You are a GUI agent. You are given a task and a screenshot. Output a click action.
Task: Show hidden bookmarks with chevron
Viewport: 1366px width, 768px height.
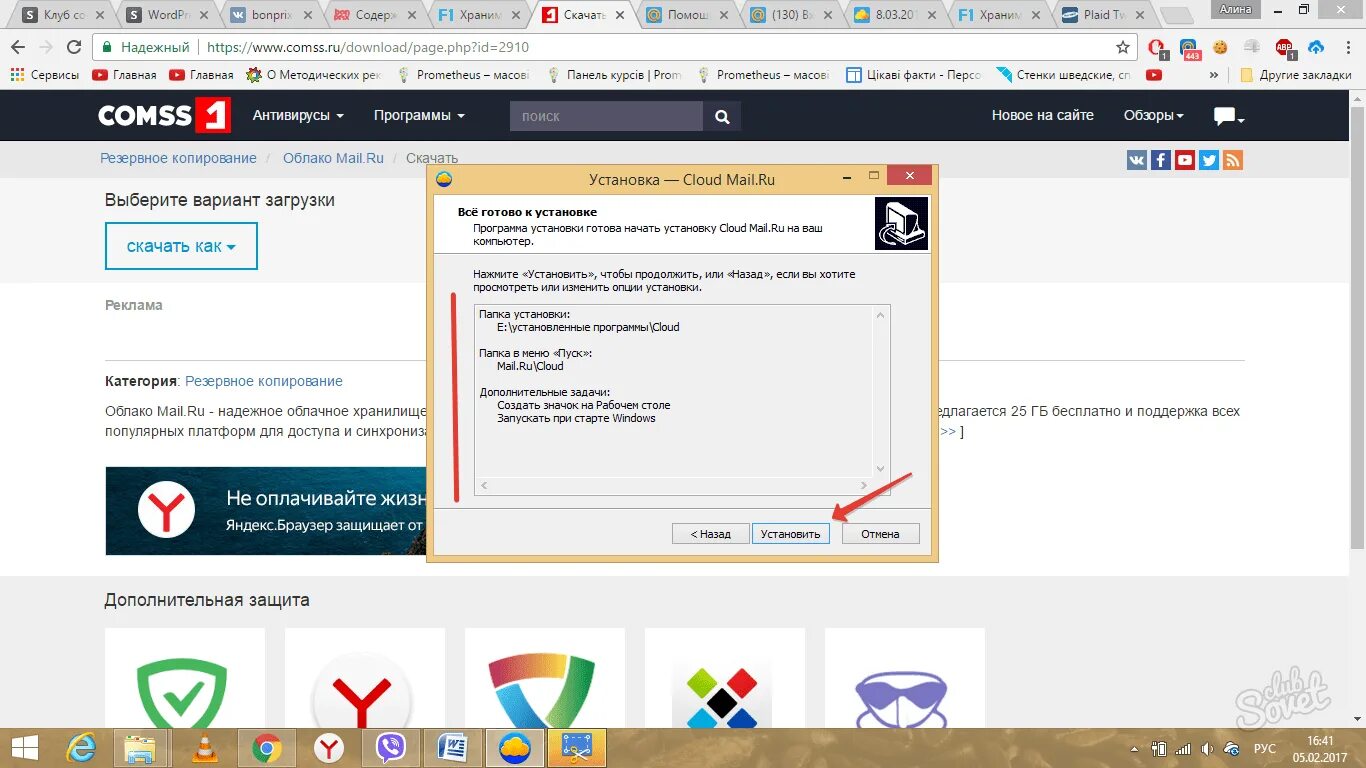tap(1214, 75)
